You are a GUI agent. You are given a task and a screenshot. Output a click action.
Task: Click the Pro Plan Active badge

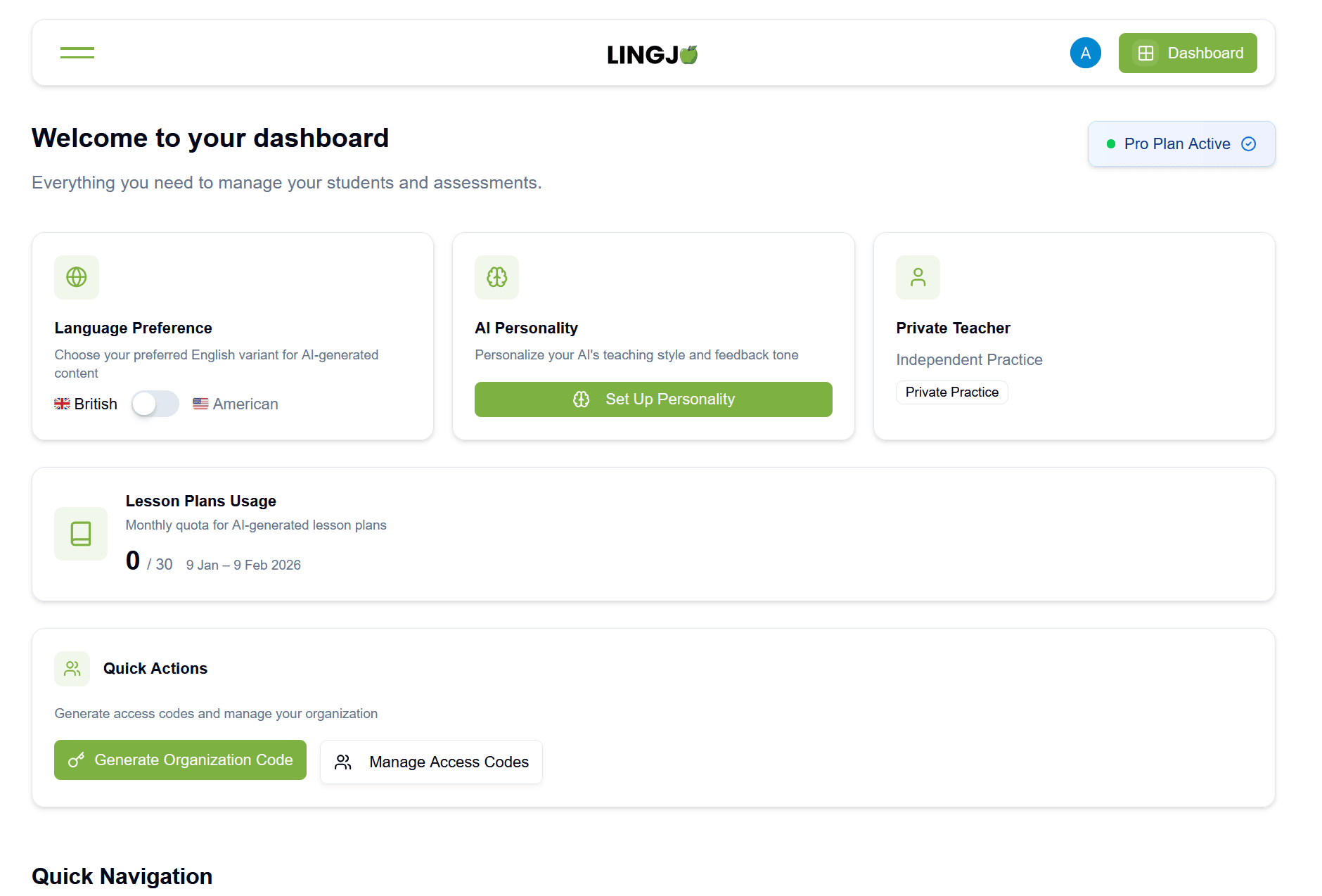[x=1176, y=144]
